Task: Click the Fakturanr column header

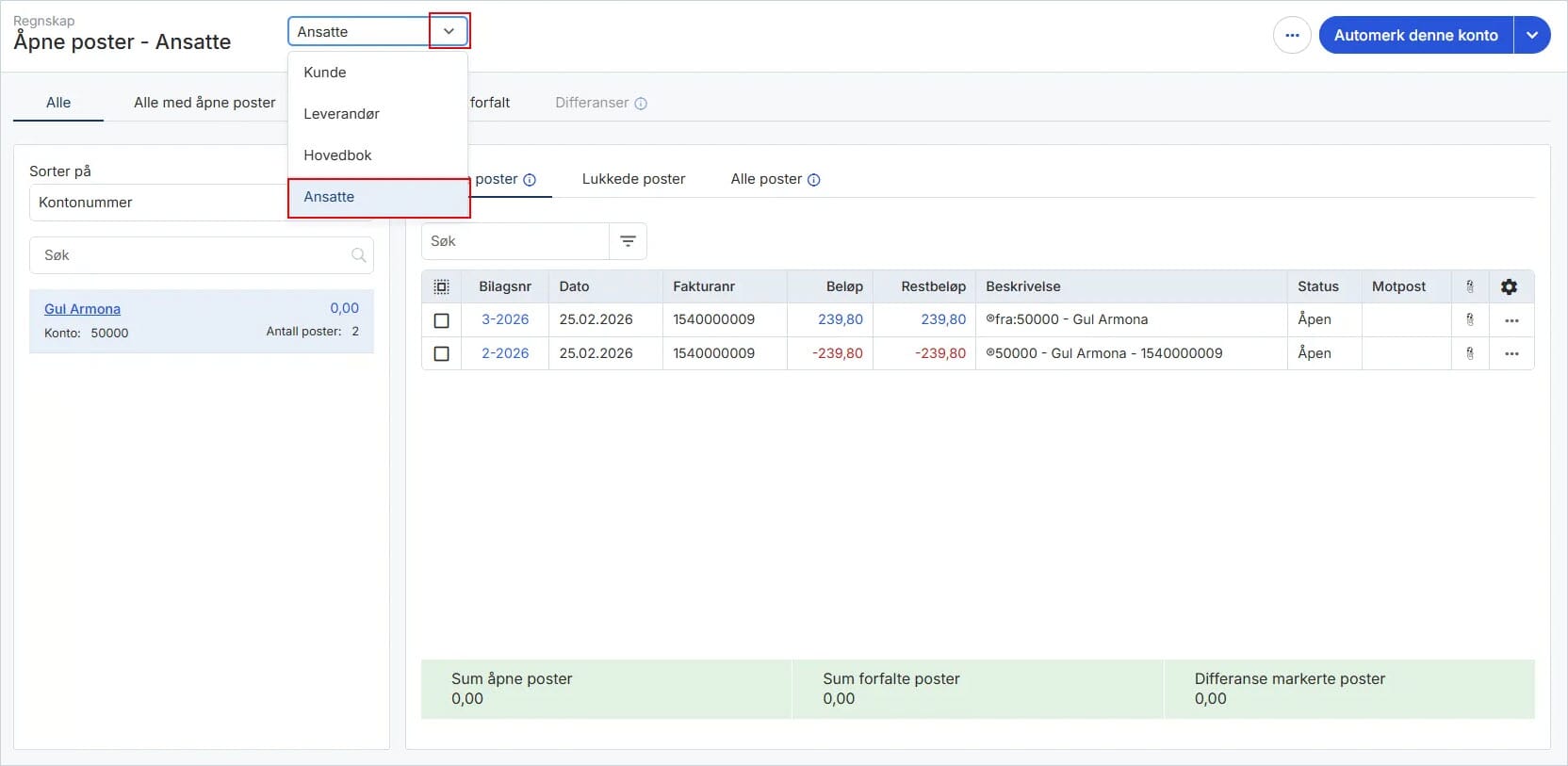Action: click(725, 286)
